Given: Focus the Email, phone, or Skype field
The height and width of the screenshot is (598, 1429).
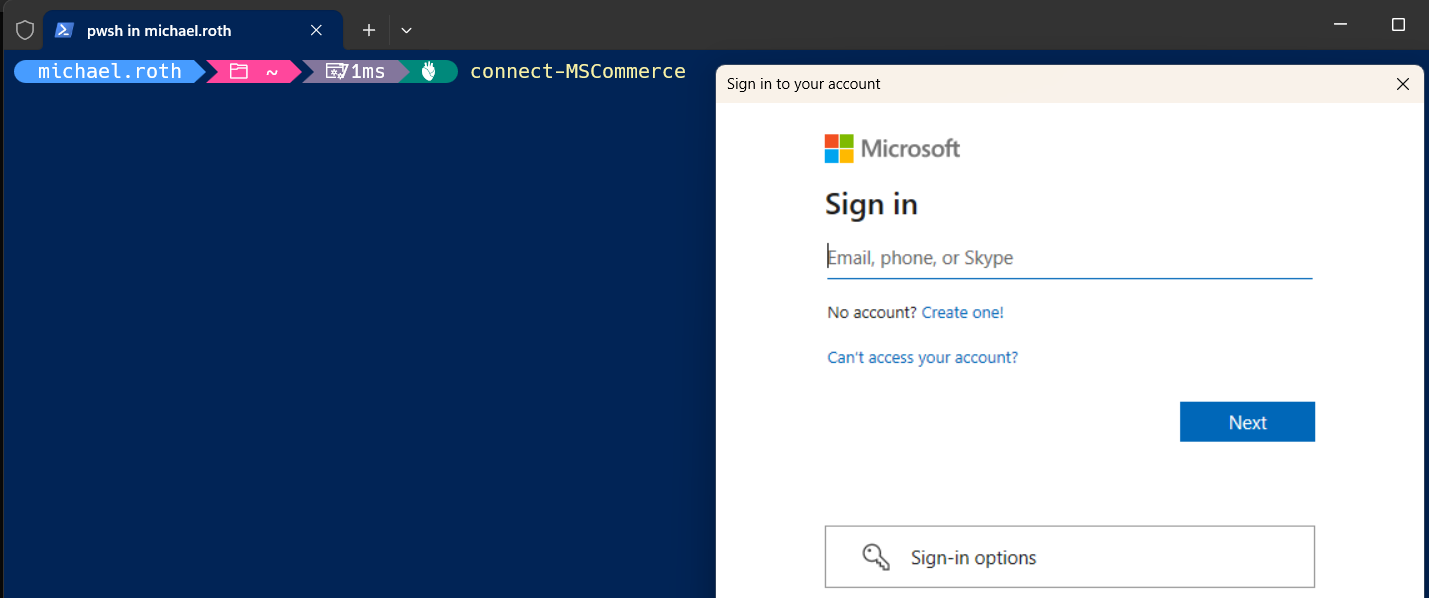Looking at the screenshot, I should 1069,258.
